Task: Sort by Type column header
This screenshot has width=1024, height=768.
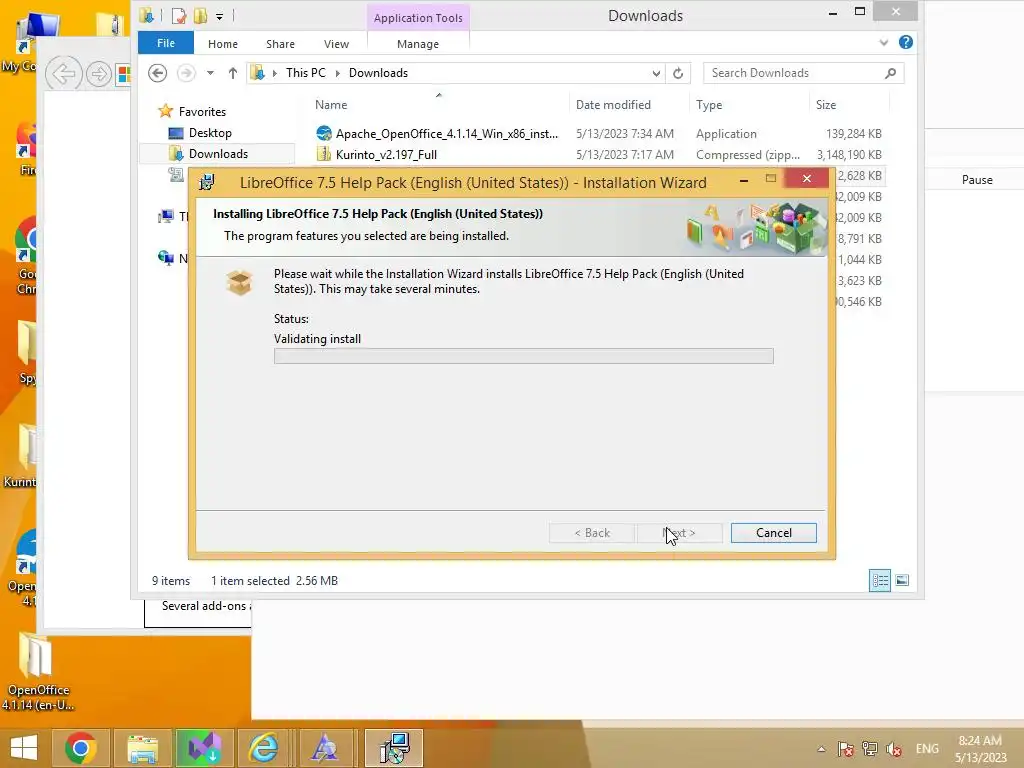Action: pyautogui.click(x=709, y=104)
